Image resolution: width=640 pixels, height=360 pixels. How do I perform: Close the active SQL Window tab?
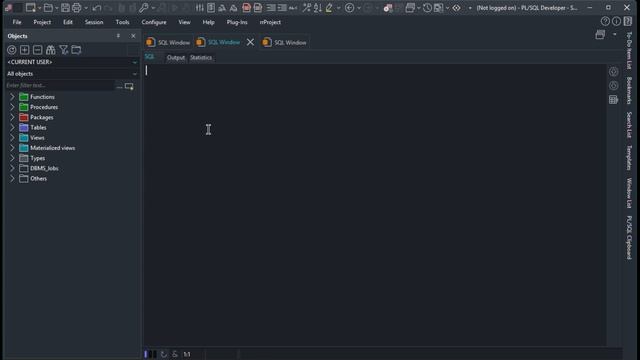[x=250, y=42]
